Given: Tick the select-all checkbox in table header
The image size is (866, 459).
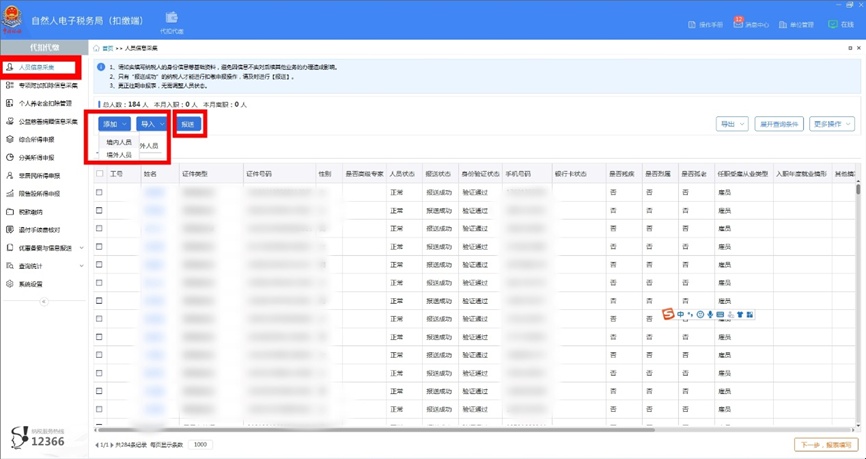Looking at the screenshot, I should tap(99, 174).
